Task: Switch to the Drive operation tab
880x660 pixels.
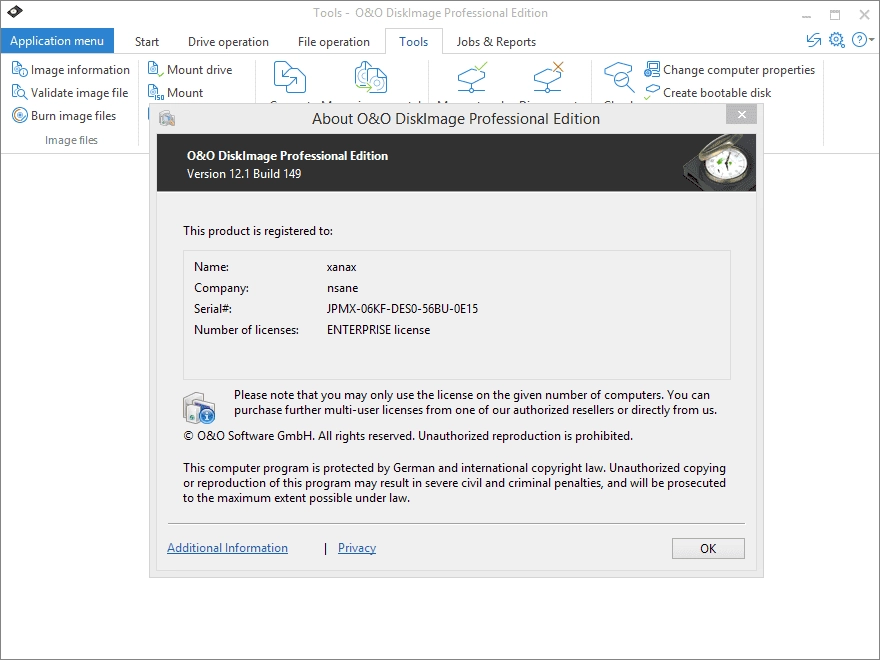Action: tap(228, 42)
